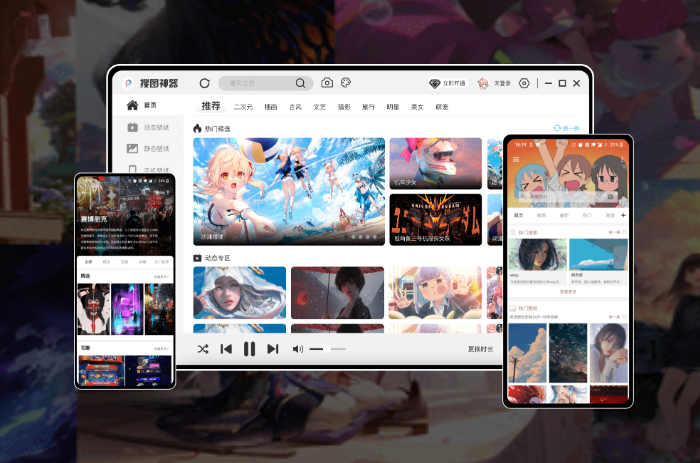Select 首页 tab on the right phone

518,215
